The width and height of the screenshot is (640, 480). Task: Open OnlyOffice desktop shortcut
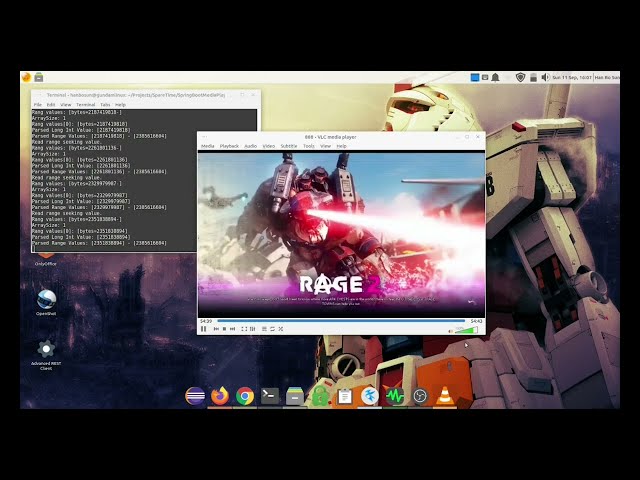(46, 260)
